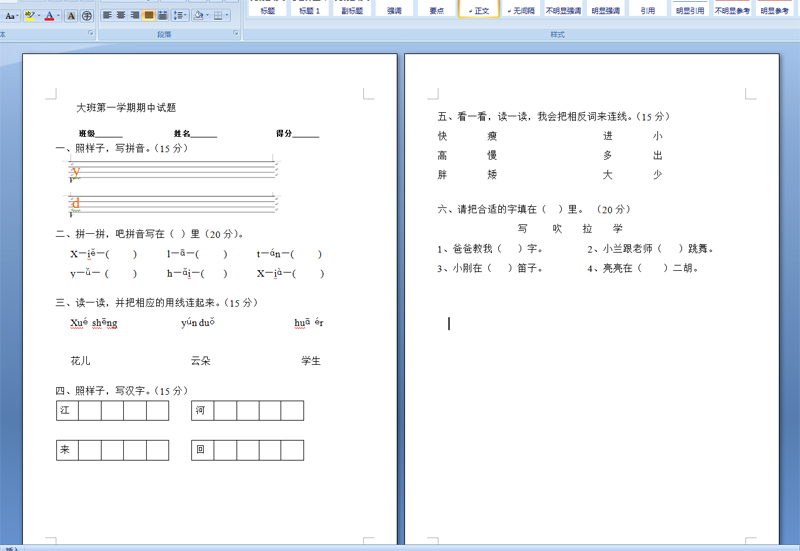
Task: Align text left
Action: [x=107, y=15]
